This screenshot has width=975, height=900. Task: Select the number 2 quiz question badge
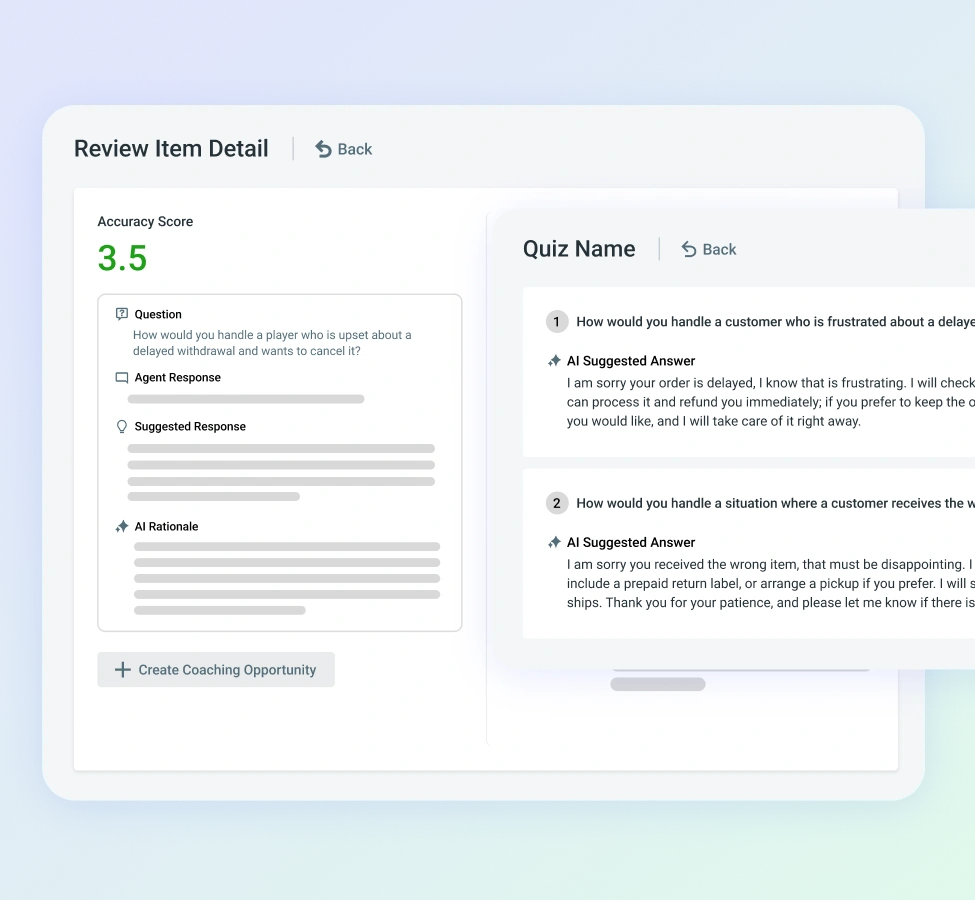pos(557,504)
